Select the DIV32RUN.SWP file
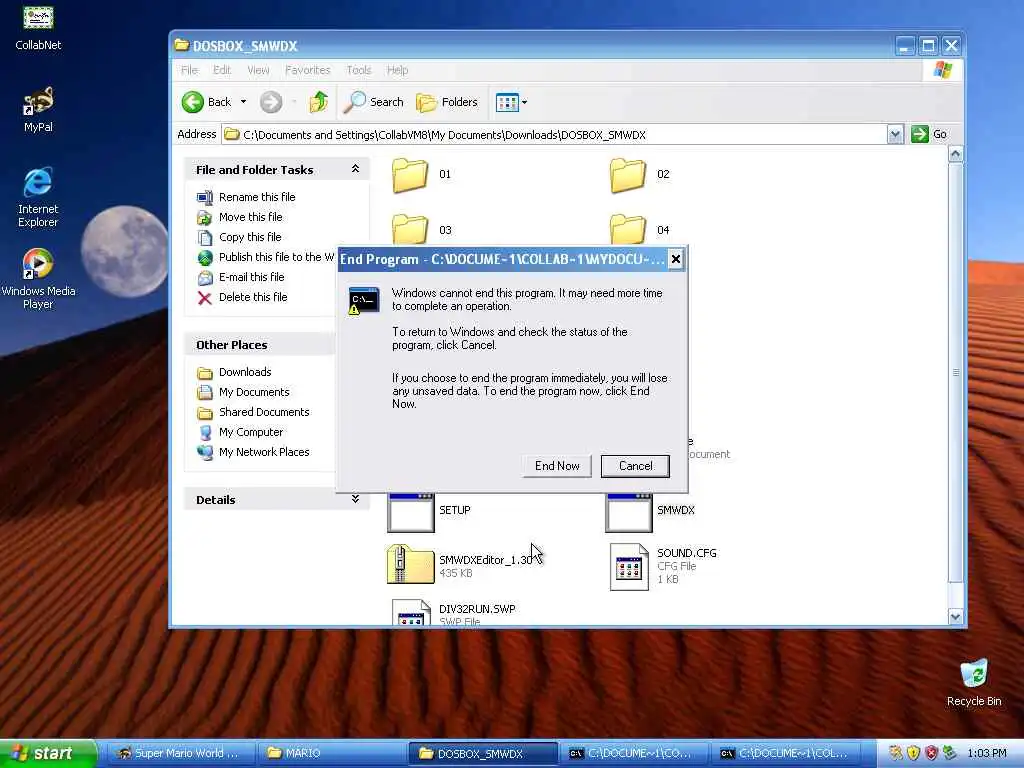1024x768 pixels. pyautogui.click(x=454, y=613)
